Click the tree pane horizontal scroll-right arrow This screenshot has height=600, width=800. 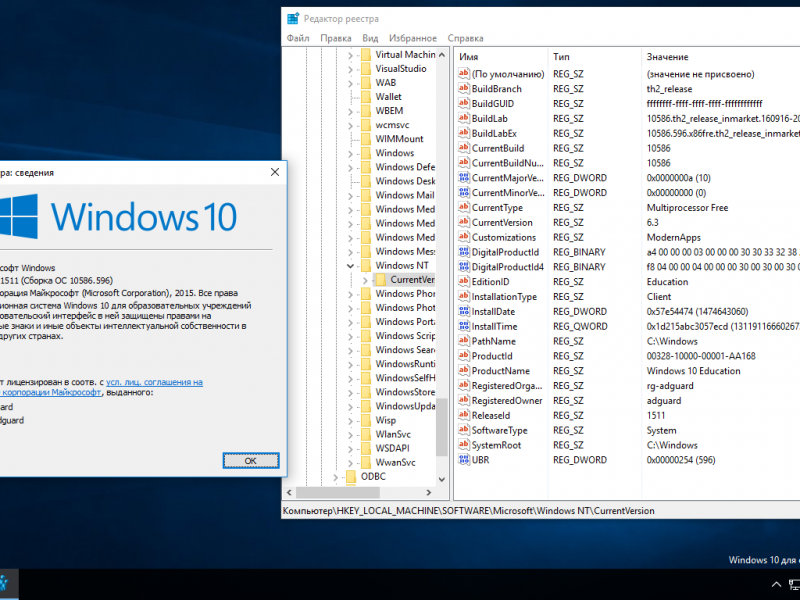[x=429, y=492]
